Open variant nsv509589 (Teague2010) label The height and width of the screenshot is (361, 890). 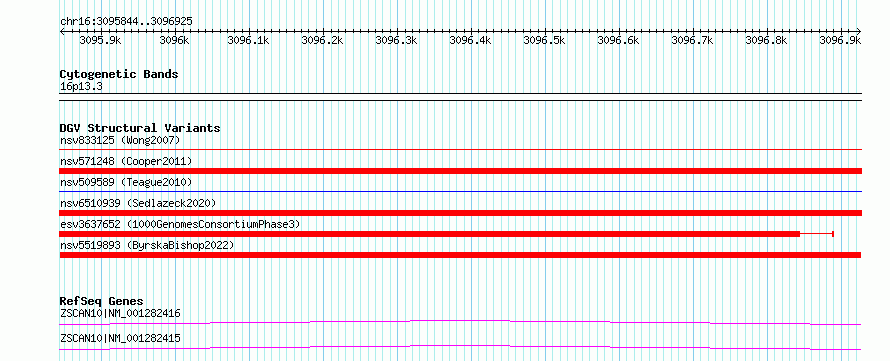point(126,182)
